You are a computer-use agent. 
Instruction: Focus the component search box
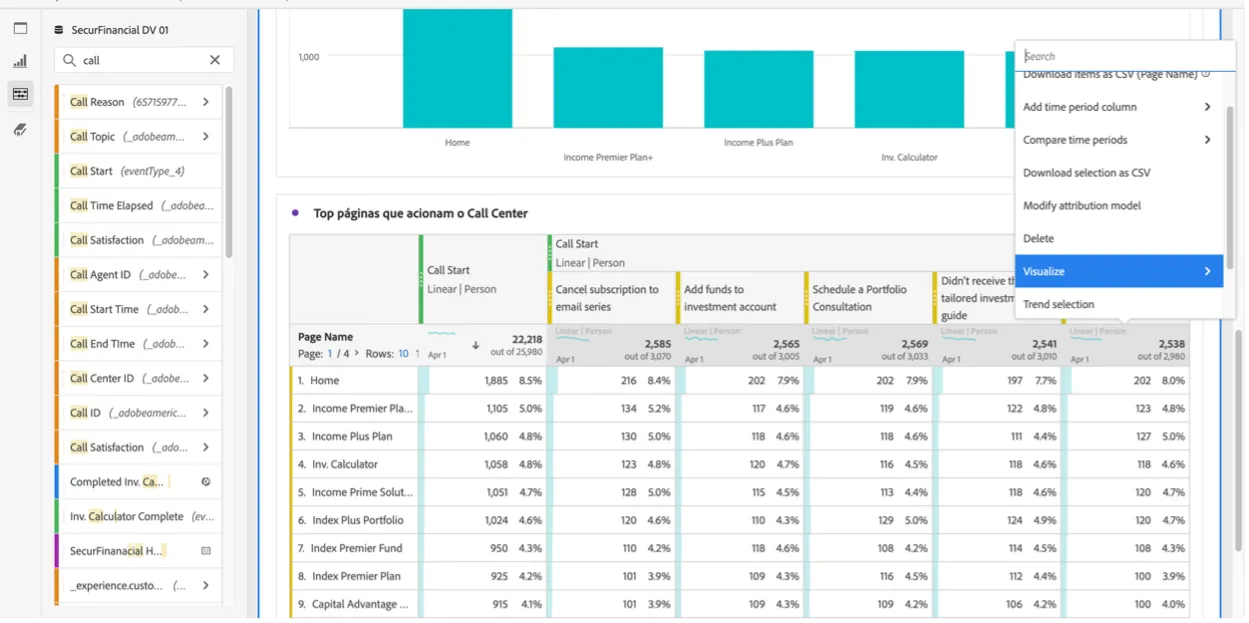click(143, 61)
